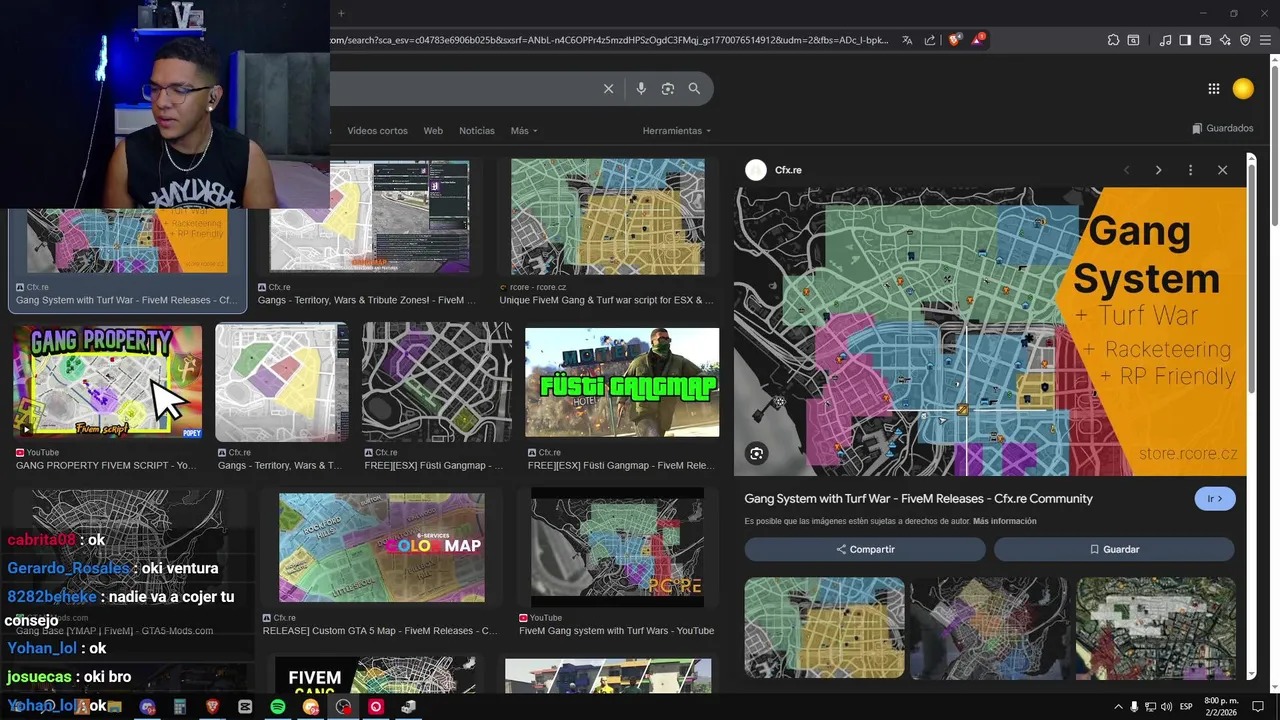This screenshot has width=1280, height=720.
Task: Open OBS Studio from the taskbar
Action: point(344,707)
